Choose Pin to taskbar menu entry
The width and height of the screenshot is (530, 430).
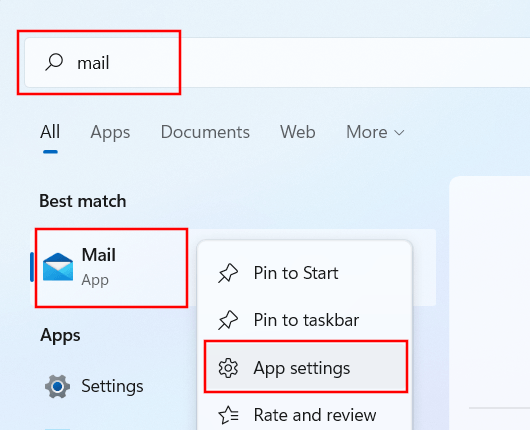[305, 320]
